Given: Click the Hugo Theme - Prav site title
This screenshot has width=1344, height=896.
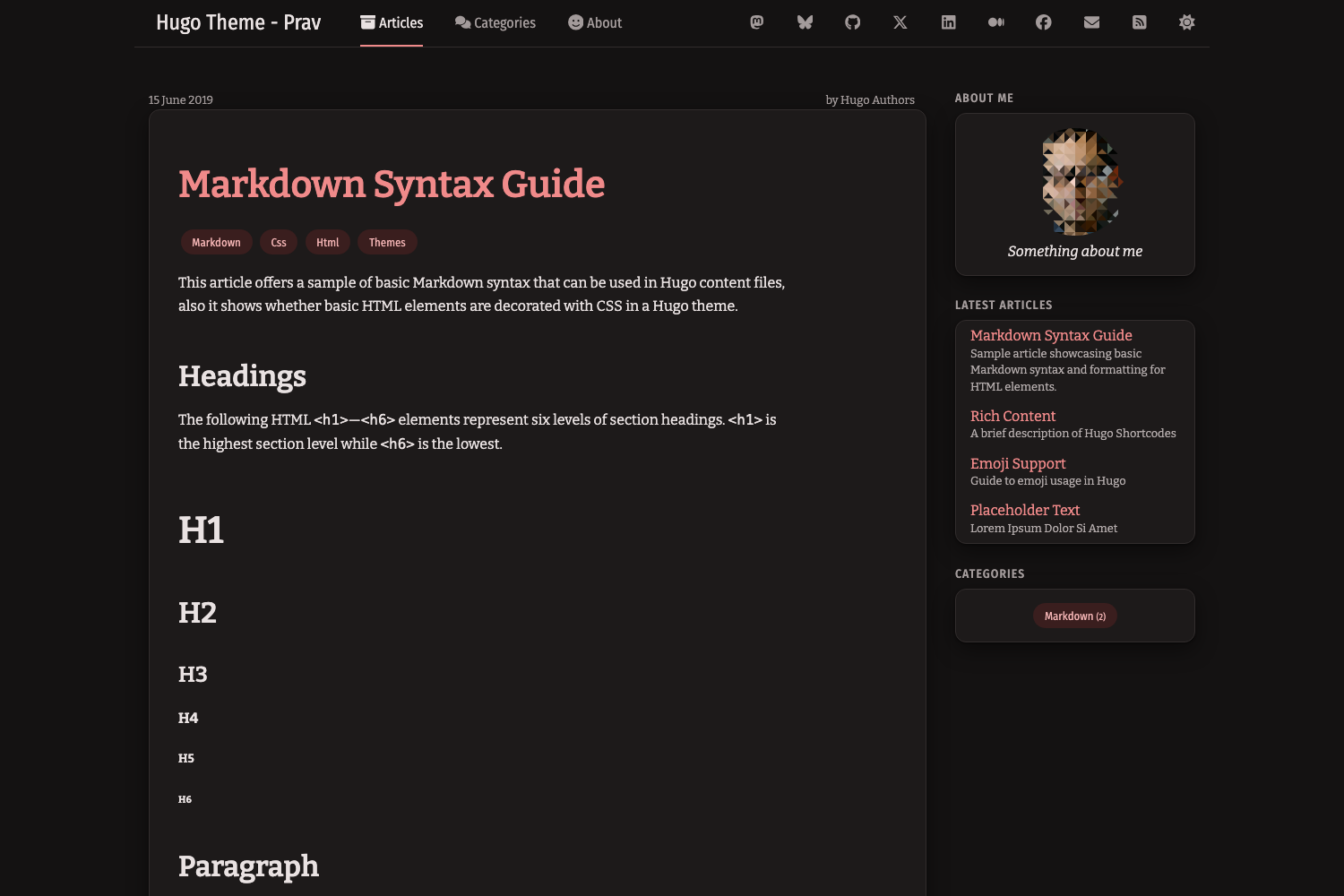Looking at the screenshot, I should [x=238, y=23].
